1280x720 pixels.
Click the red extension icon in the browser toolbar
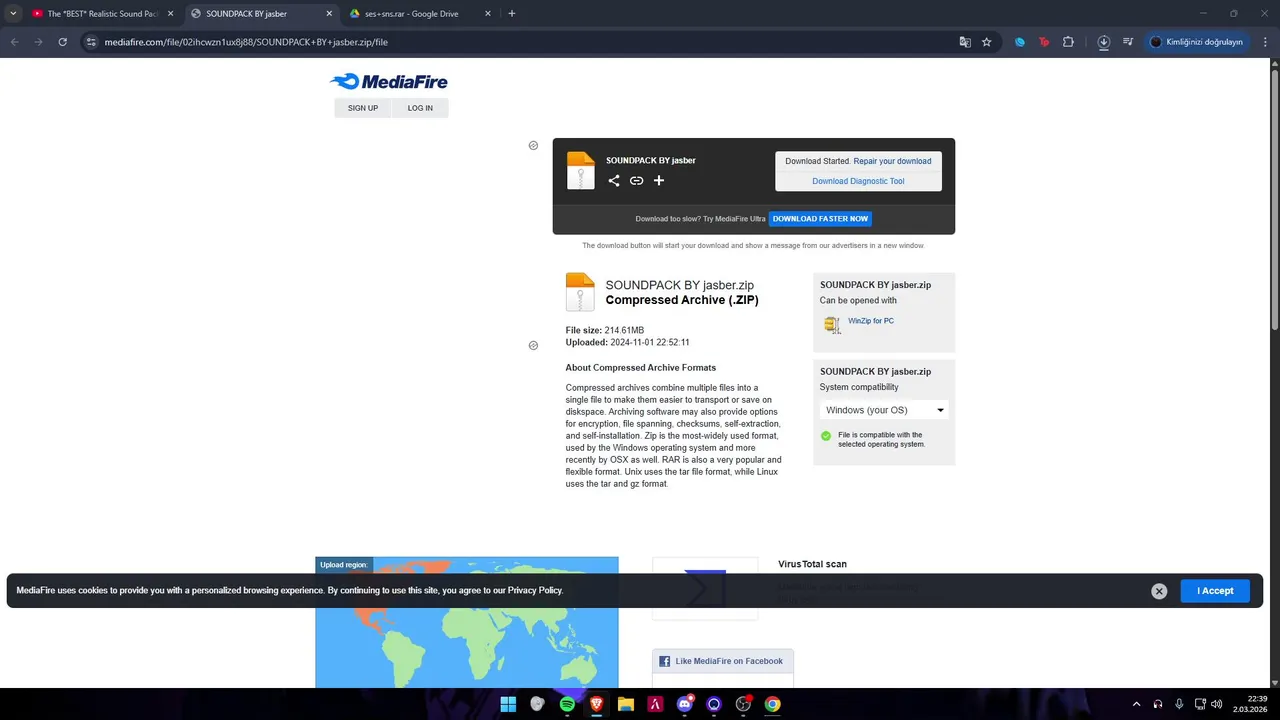1044,42
